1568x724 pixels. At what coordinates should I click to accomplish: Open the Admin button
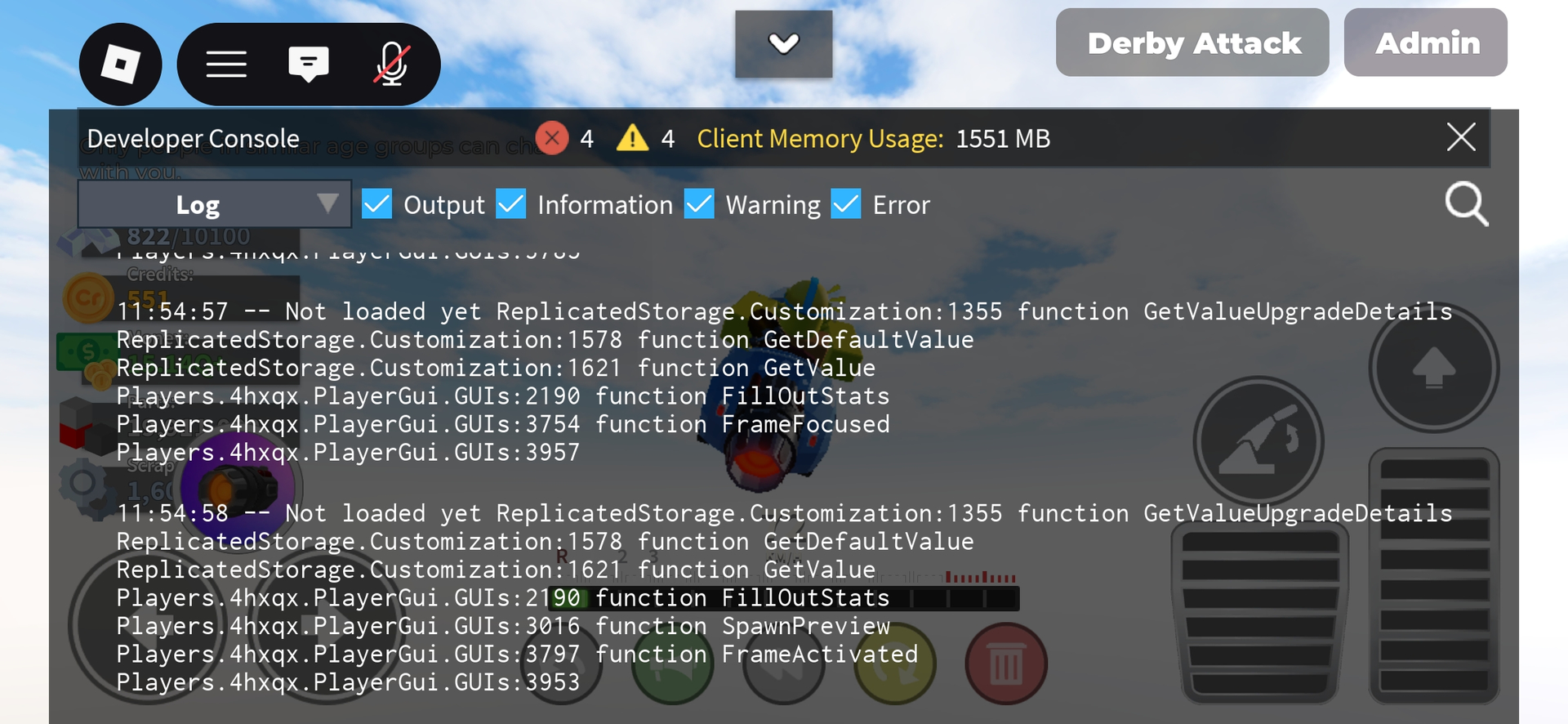pos(1426,43)
